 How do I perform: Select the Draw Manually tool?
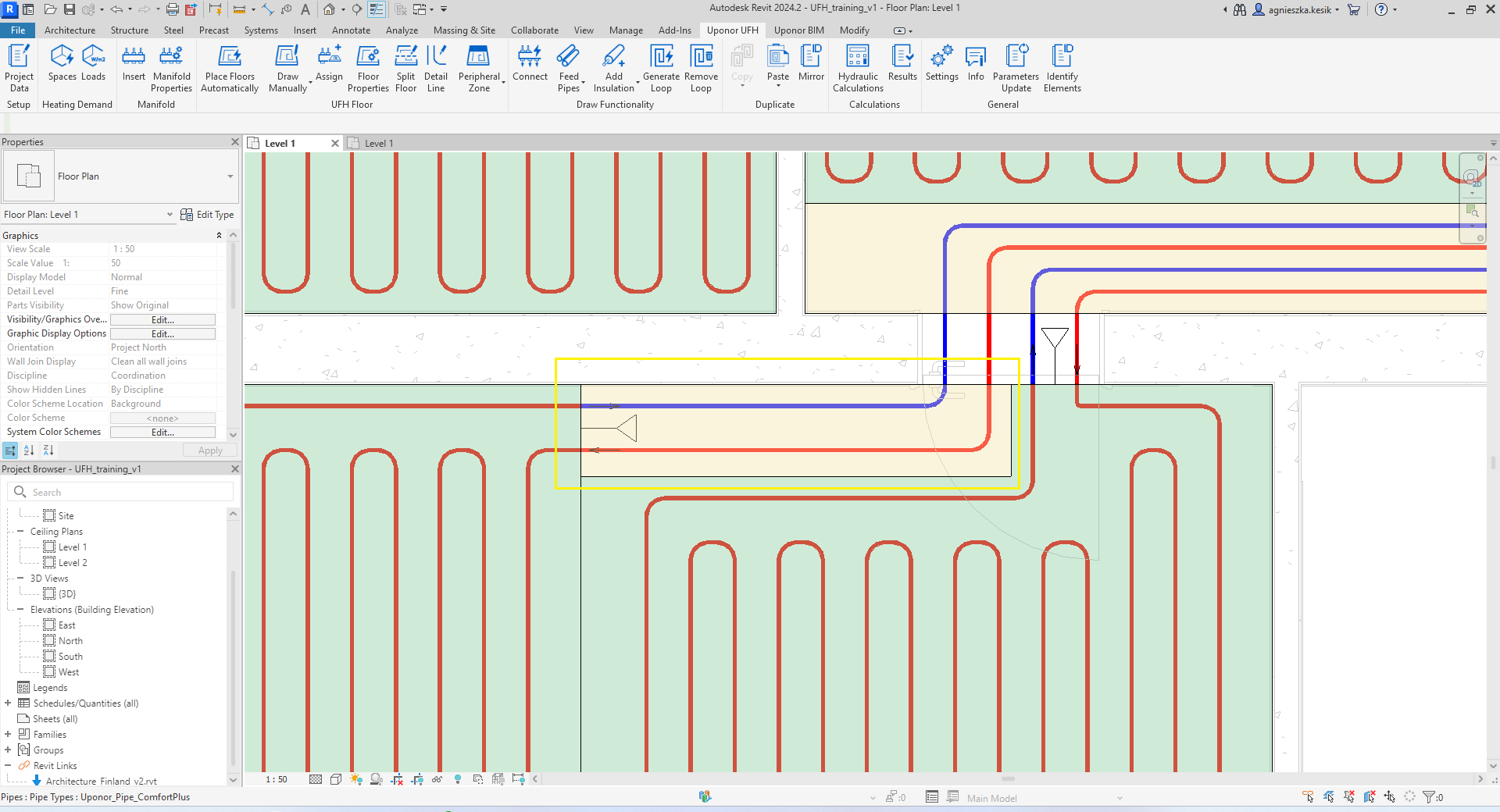[287, 68]
